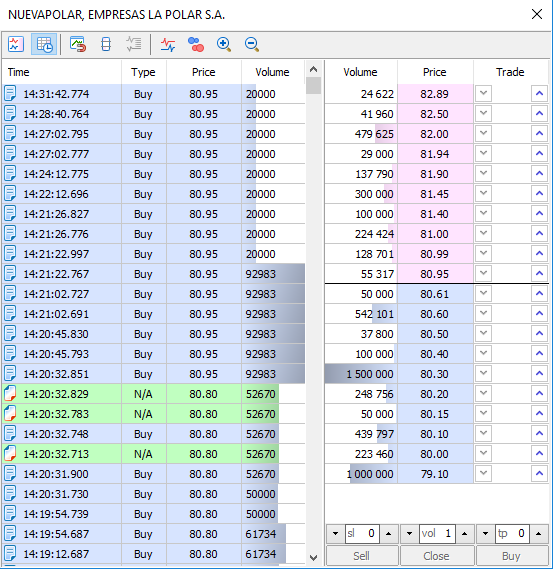Click the Time & Sales Price column header

[x=204, y=72]
